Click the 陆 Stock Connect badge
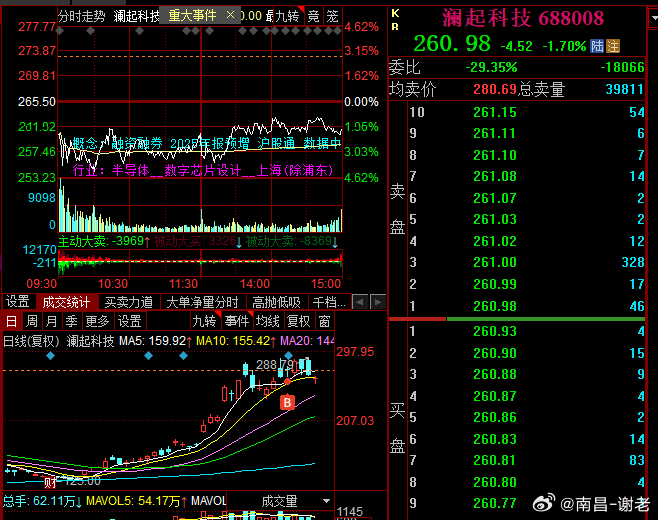Screen dimensions: 658x520 click(x=597, y=46)
